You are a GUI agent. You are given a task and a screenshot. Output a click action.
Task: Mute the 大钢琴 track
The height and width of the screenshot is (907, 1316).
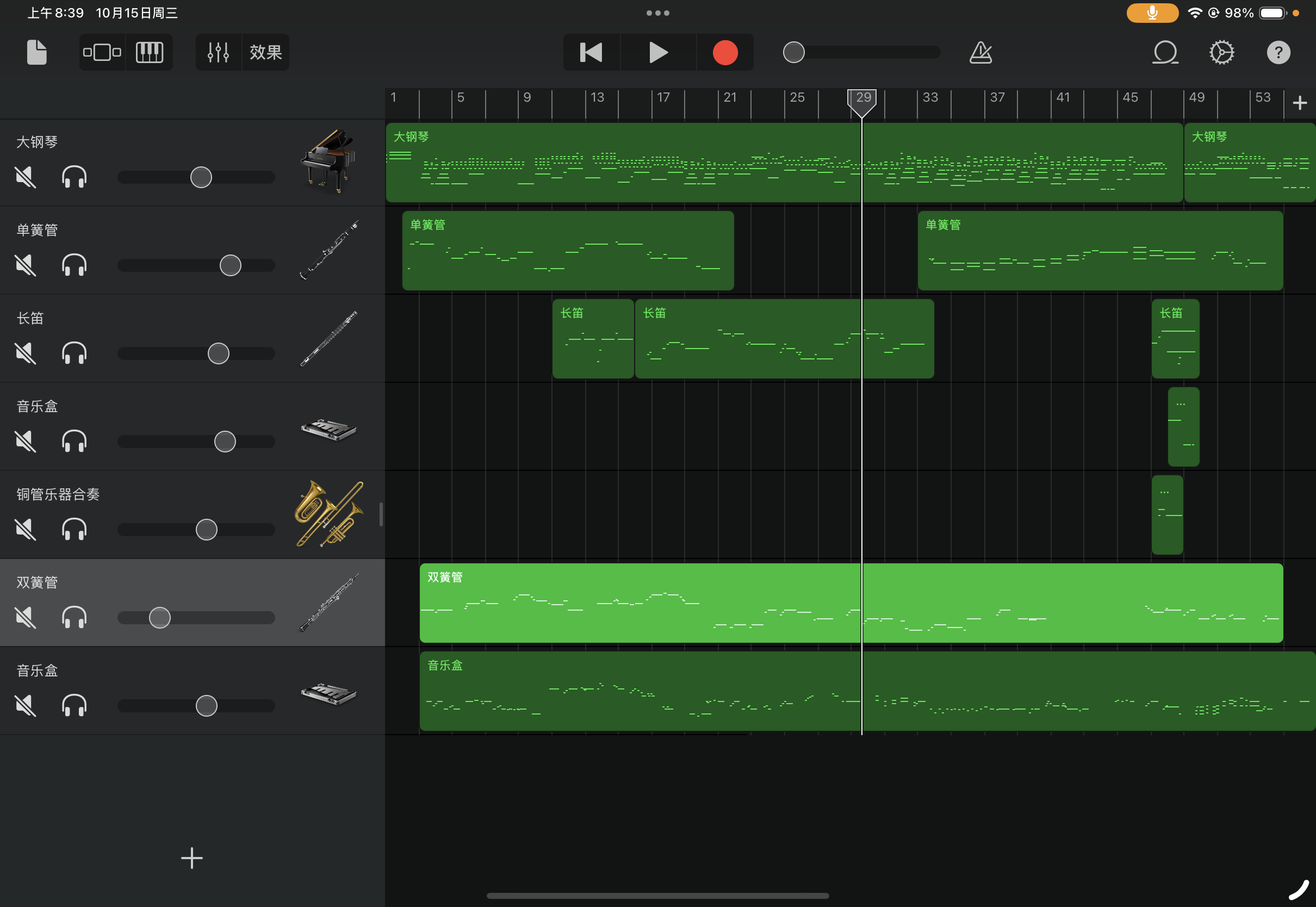pos(25,177)
